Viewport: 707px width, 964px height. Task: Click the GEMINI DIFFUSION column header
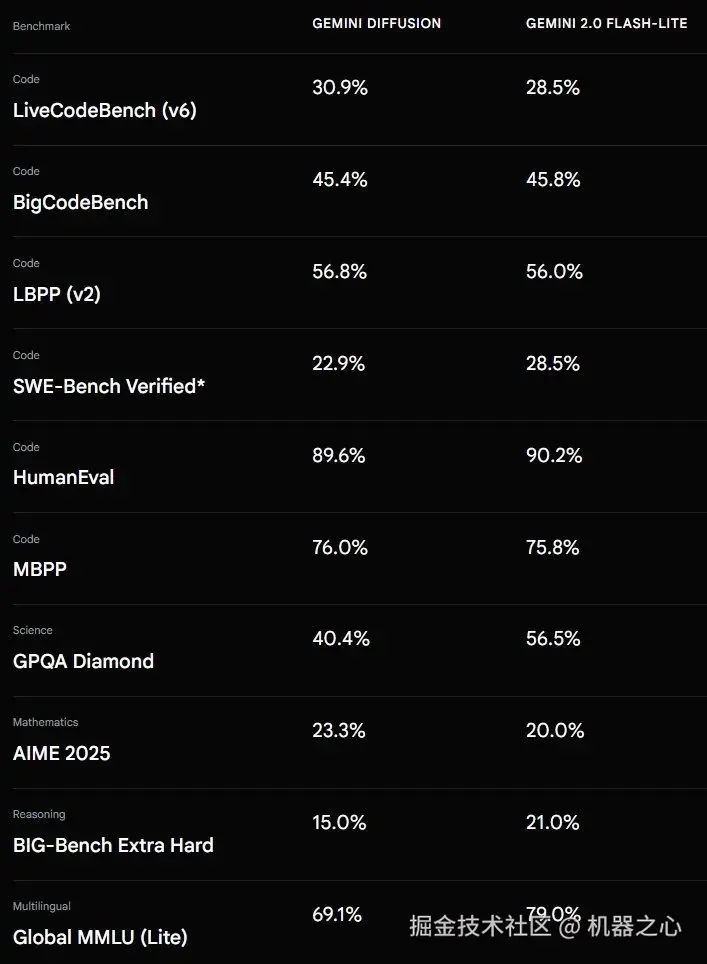[x=376, y=23]
